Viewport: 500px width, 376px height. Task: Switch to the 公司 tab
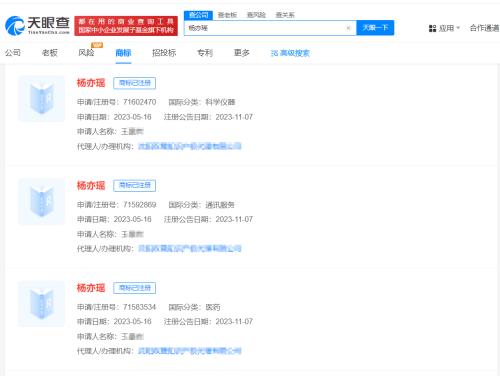pyautogui.click(x=13, y=53)
